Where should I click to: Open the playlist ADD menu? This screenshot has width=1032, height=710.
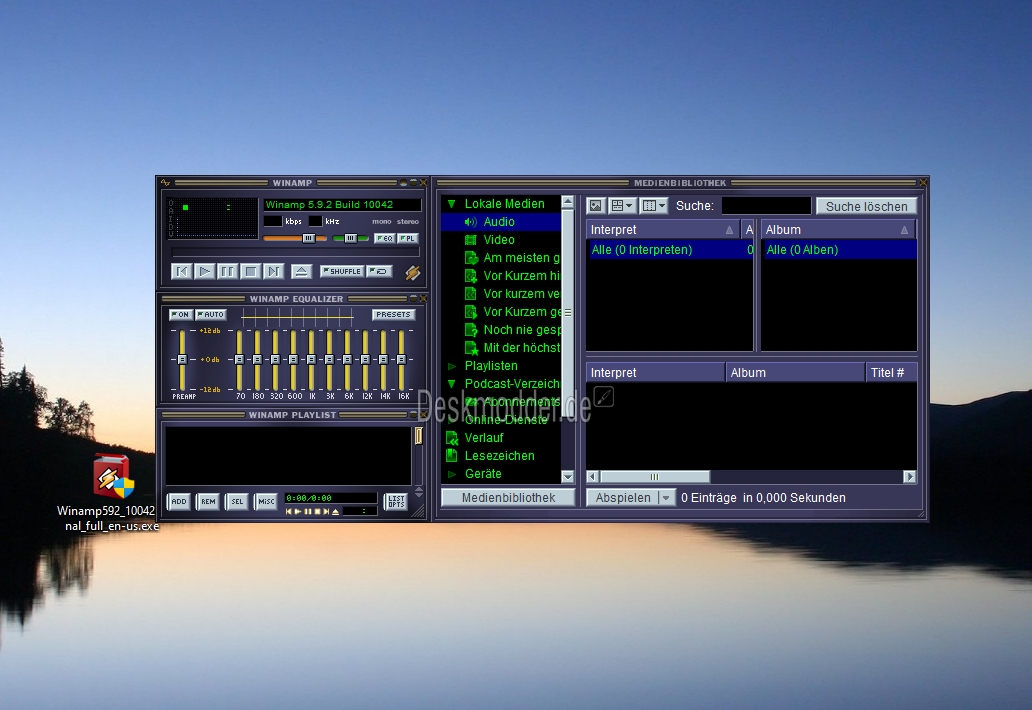point(178,501)
